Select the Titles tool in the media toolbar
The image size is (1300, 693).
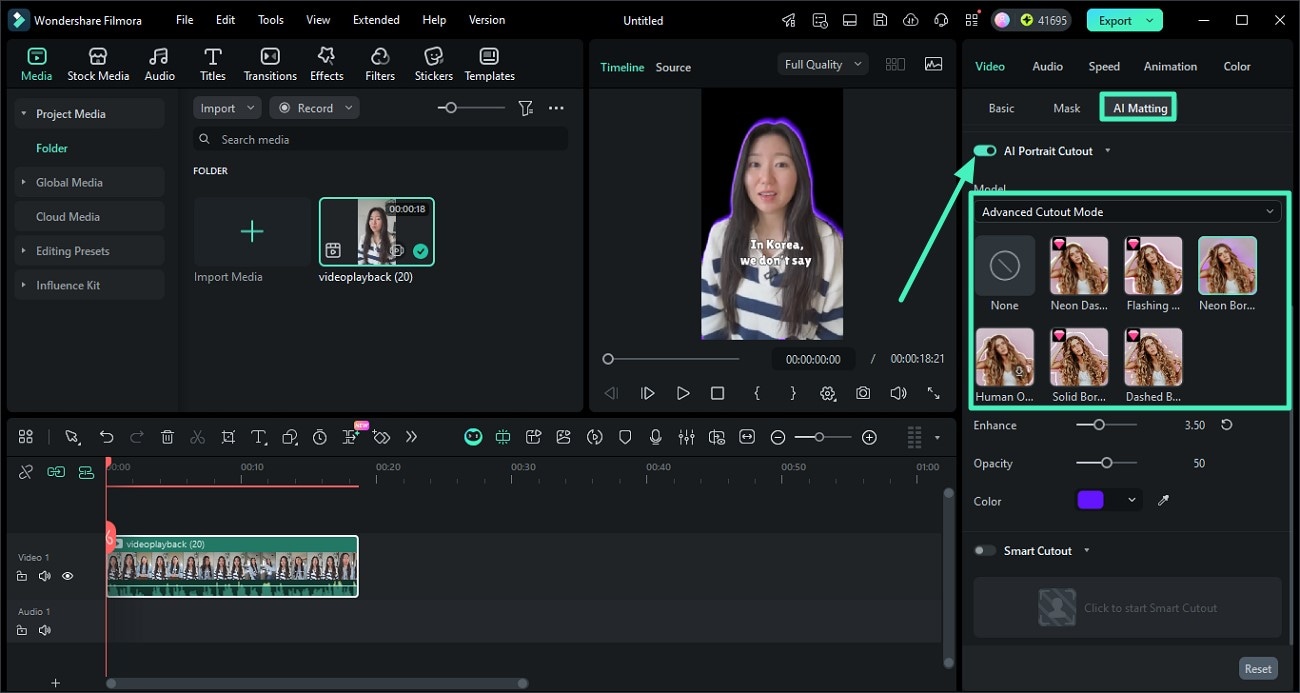(x=212, y=62)
